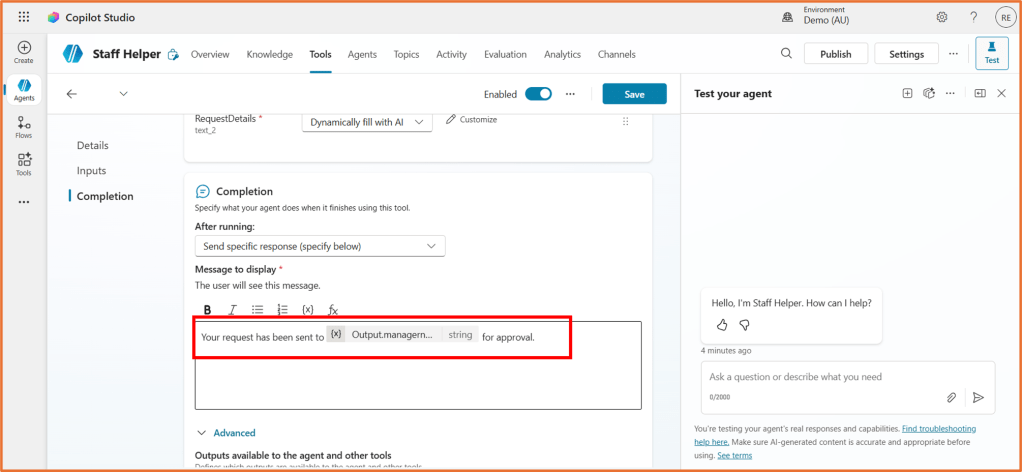Click the Publish button
This screenshot has width=1022, height=472.
[x=835, y=54]
